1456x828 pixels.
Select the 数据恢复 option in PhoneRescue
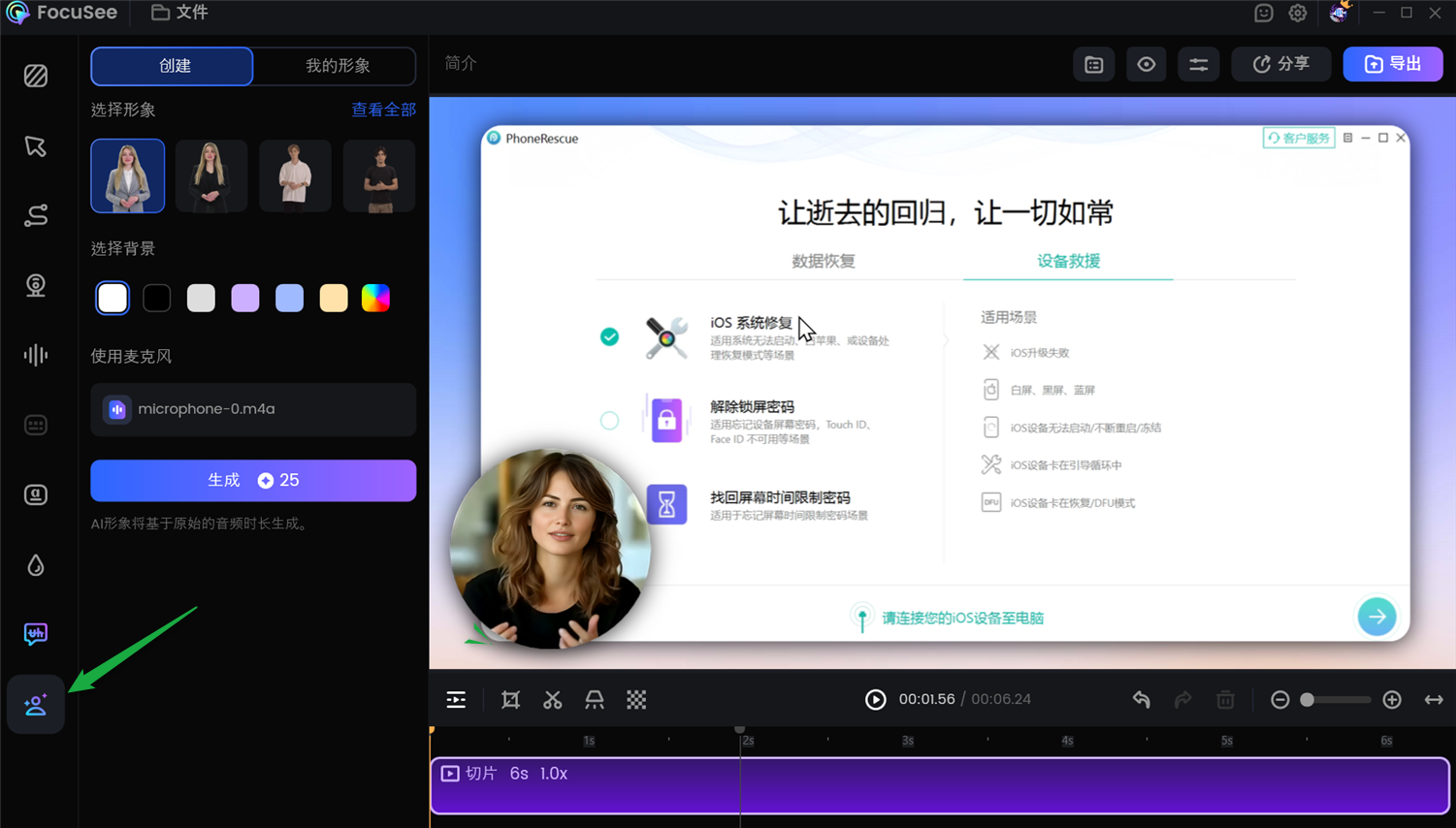coord(823,261)
